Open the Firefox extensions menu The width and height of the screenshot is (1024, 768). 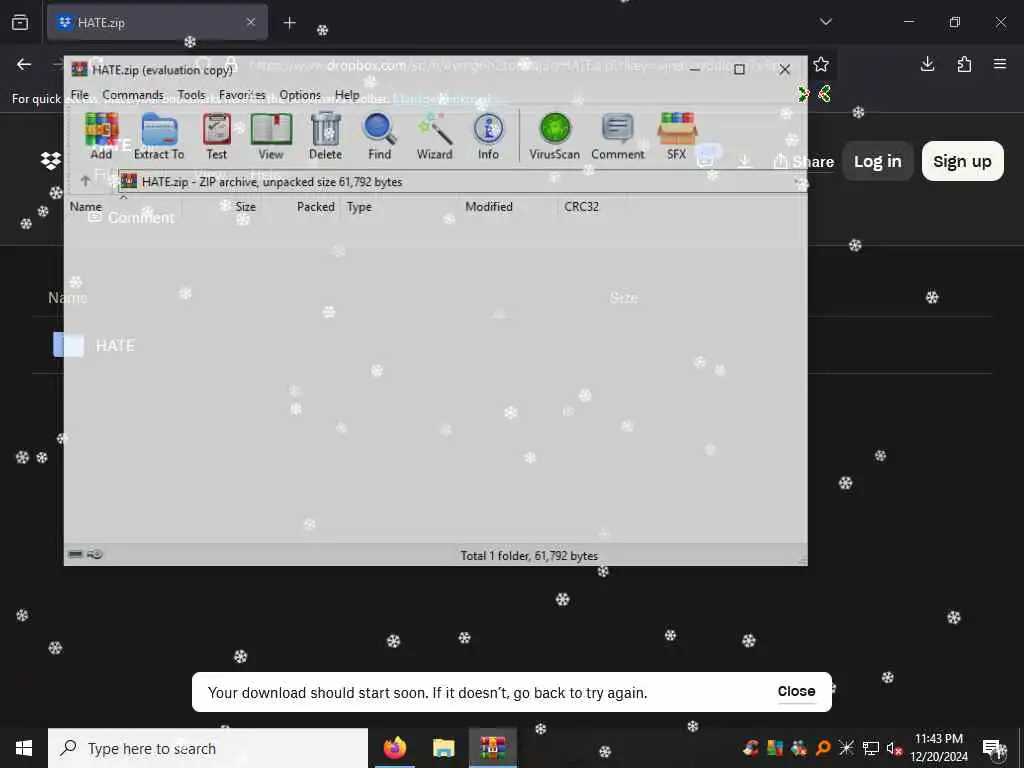964,64
